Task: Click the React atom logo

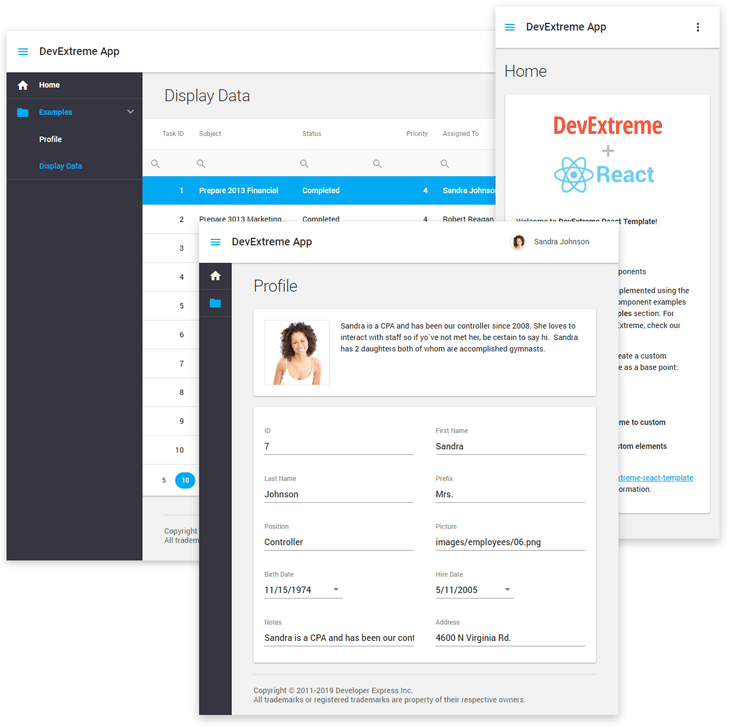Action: pos(574,175)
